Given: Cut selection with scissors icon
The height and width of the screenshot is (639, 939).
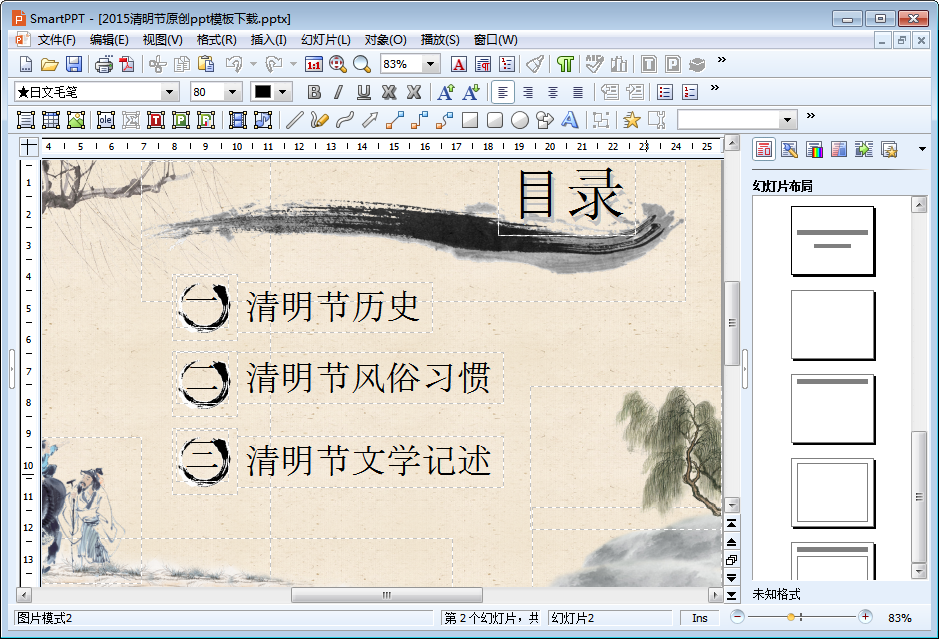Looking at the screenshot, I should pyautogui.click(x=157, y=64).
